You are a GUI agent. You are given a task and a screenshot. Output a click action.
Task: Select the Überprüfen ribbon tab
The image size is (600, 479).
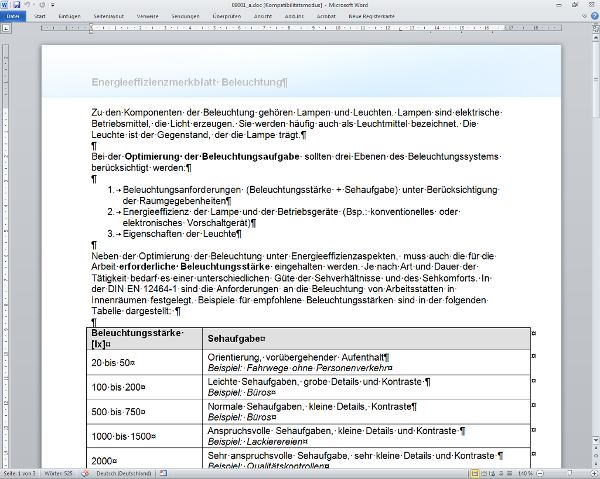(227, 17)
